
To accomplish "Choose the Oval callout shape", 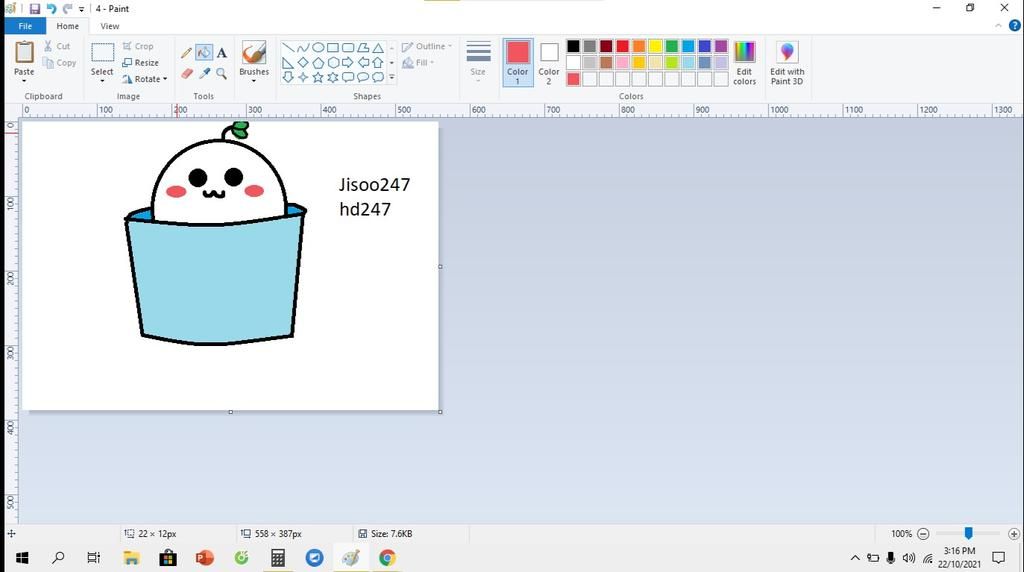I will [x=363, y=77].
